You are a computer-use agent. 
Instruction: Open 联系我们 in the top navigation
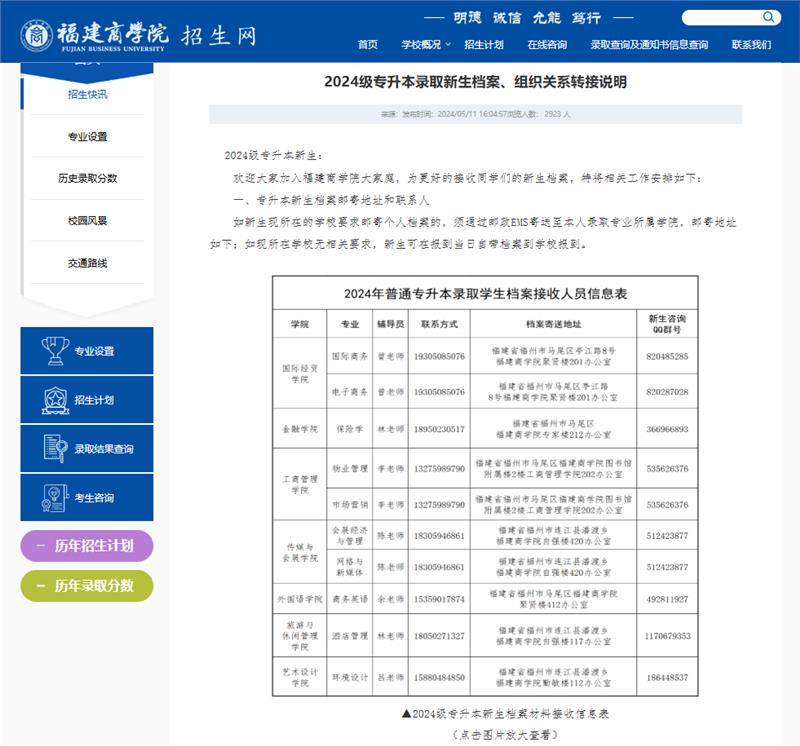click(751, 44)
